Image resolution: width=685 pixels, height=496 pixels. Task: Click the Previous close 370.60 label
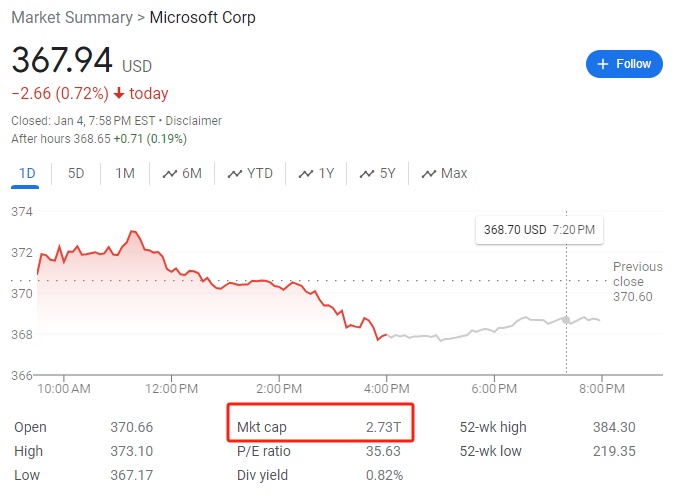(x=637, y=282)
